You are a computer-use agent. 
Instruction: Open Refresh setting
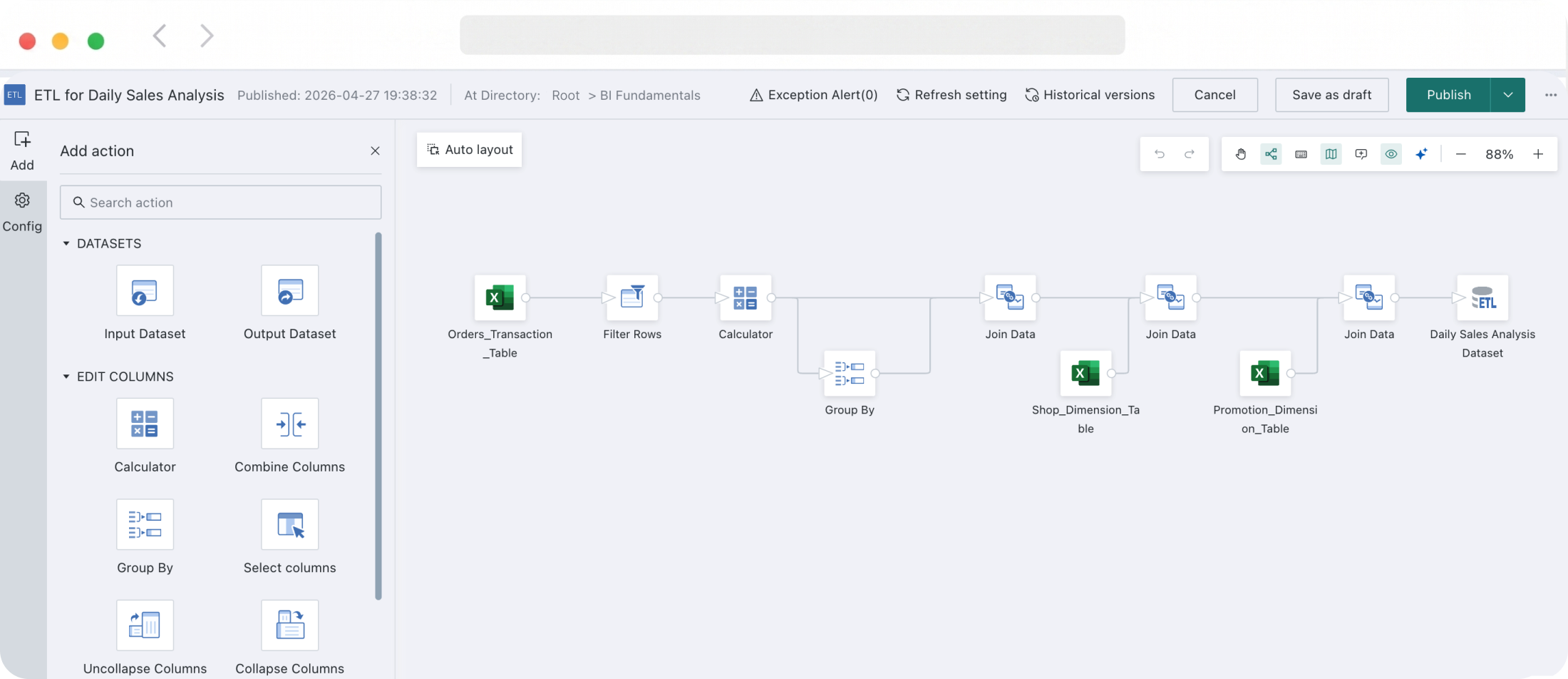[951, 95]
